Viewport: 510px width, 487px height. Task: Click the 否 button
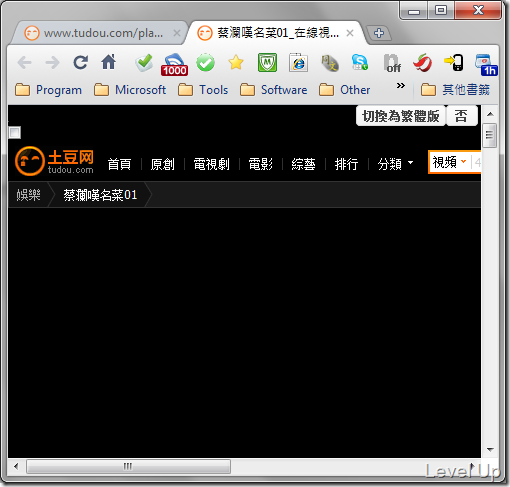coord(461,116)
